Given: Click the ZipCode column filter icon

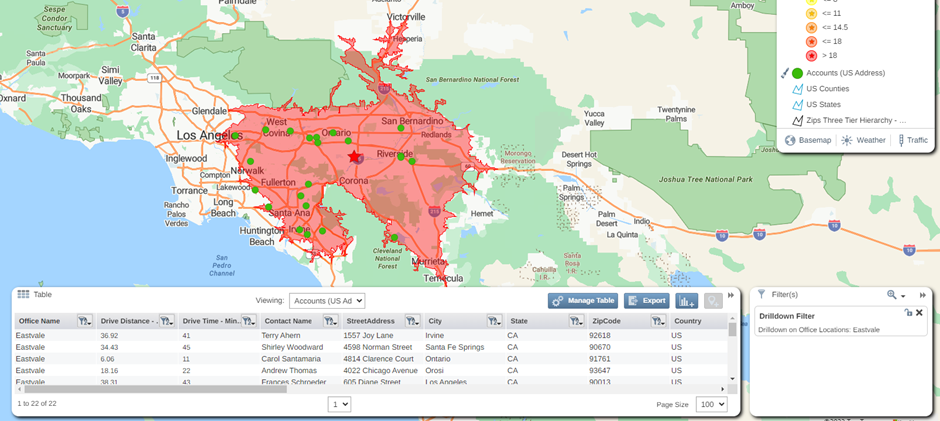Looking at the screenshot, I should tap(657, 321).
